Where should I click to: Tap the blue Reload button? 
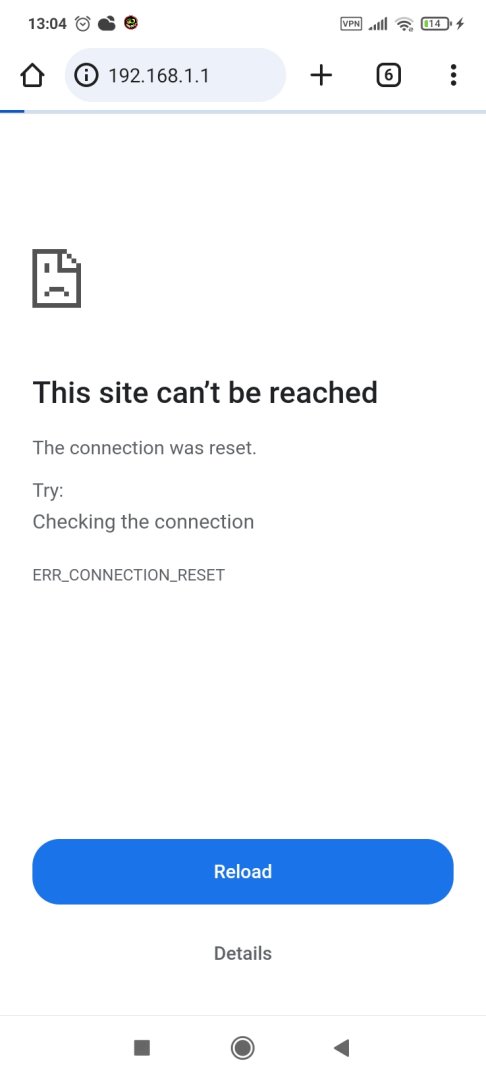pos(243,871)
